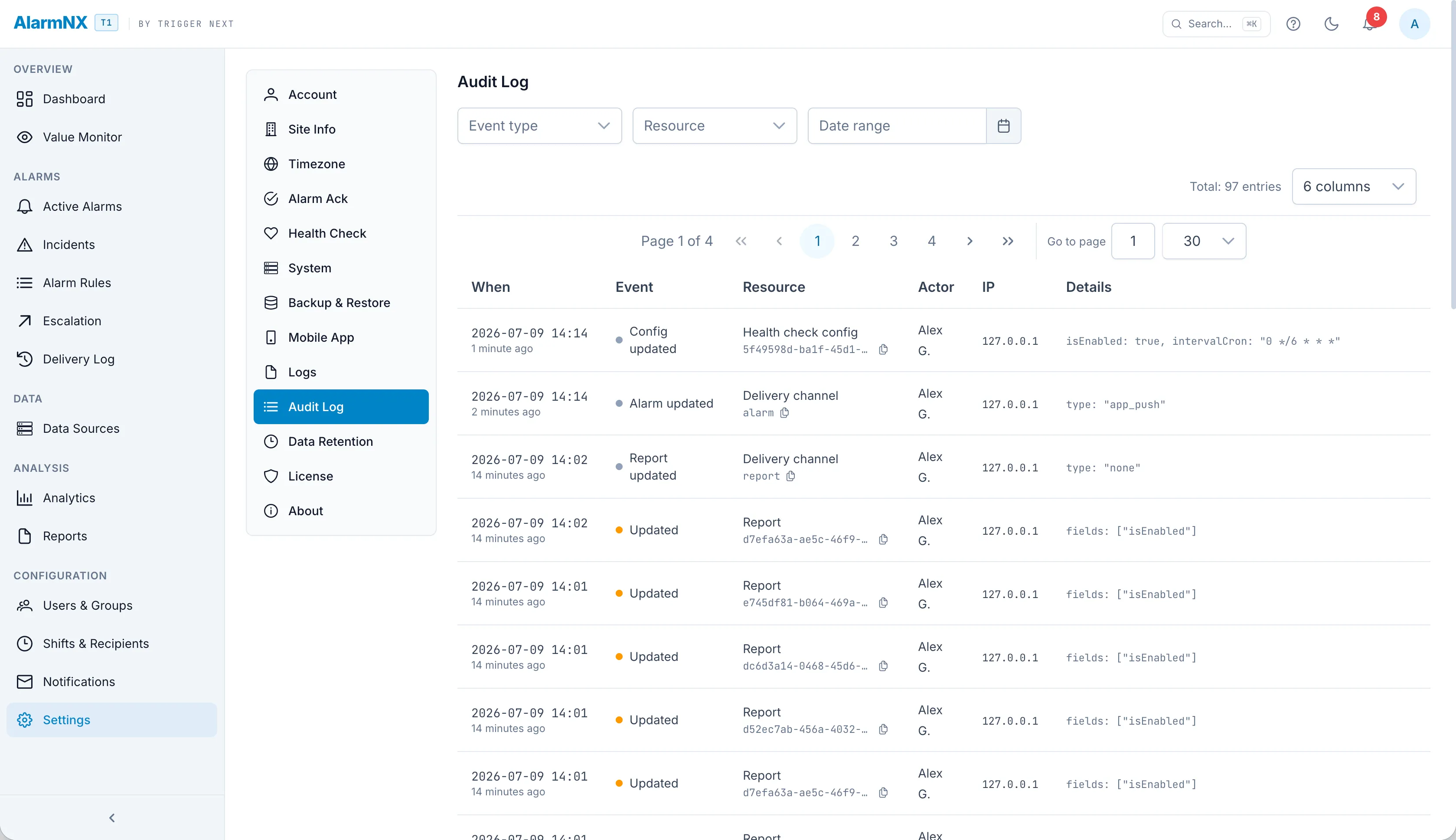Image resolution: width=1456 pixels, height=840 pixels.
Task: Go to next page with right chevron
Action: point(970,241)
